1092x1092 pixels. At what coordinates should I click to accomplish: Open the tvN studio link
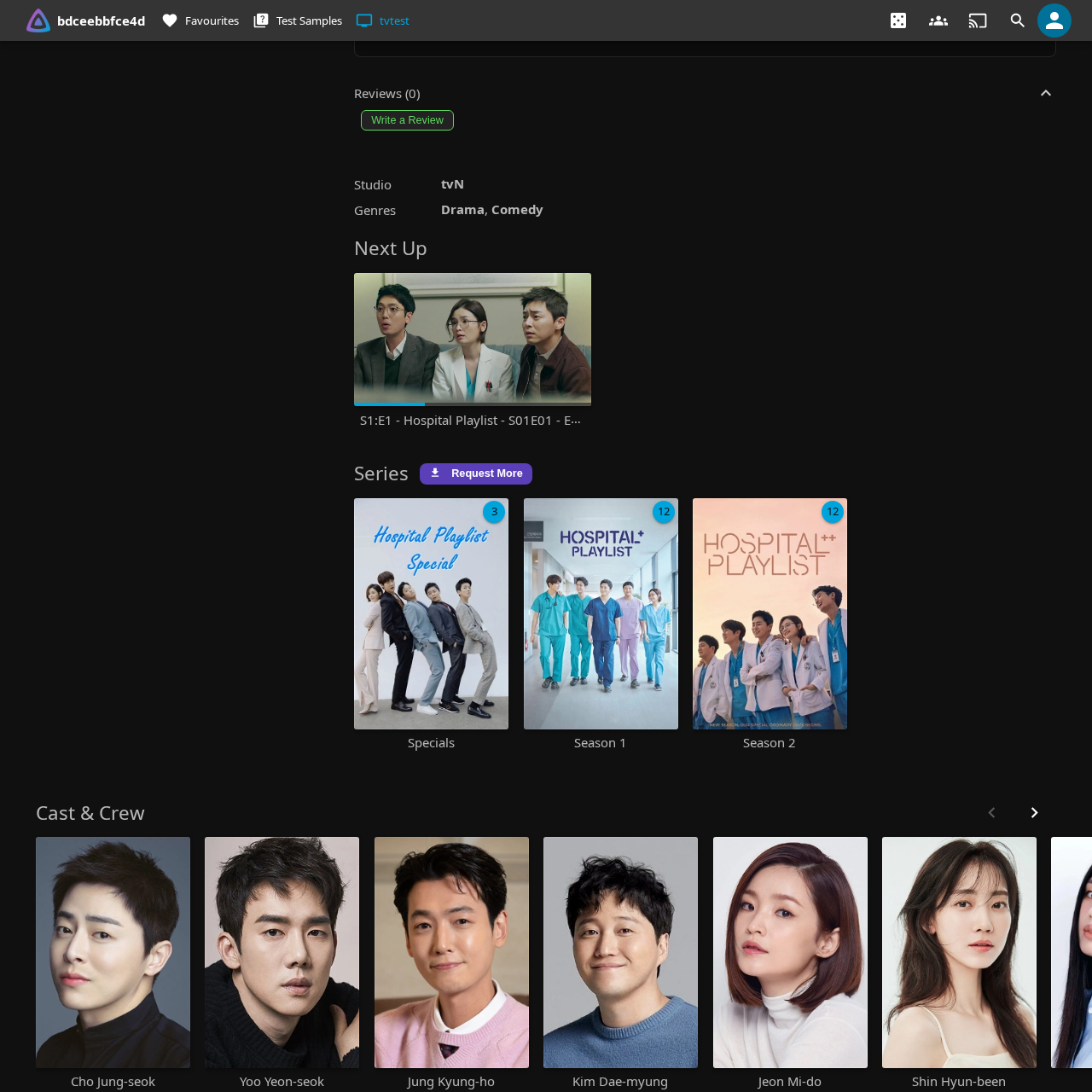point(452,184)
